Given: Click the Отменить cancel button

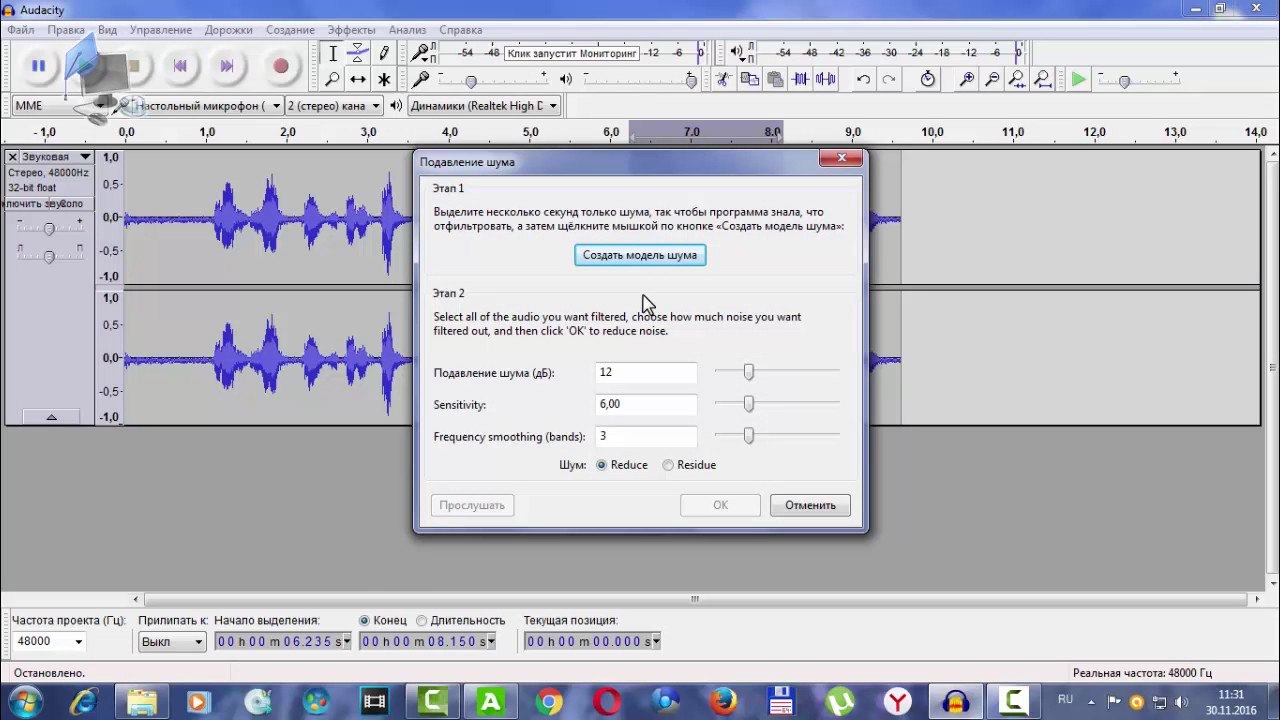Looking at the screenshot, I should point(810,505).
